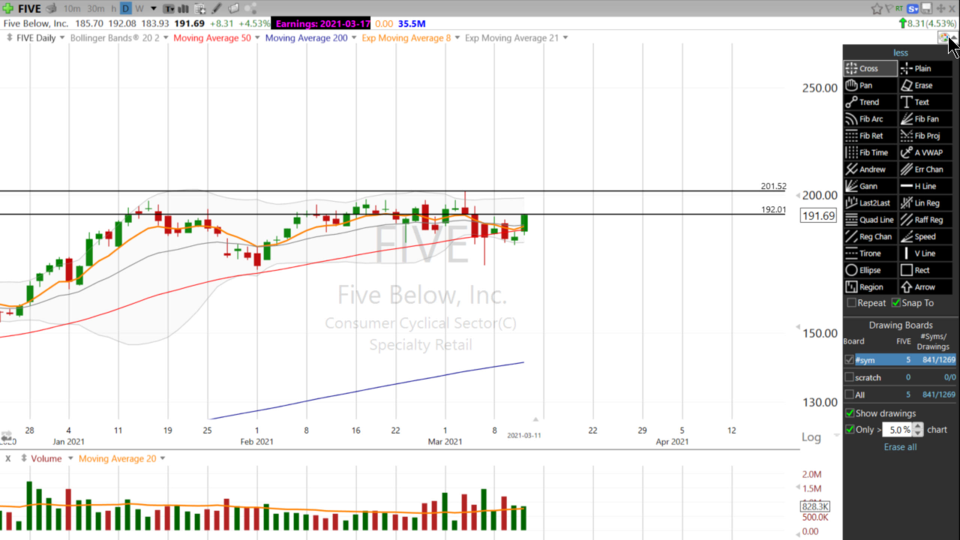The height and width of the screenshot is (540, 960).
Task: Switch to 10m timeframe
Action: click(x=72, y=9)
